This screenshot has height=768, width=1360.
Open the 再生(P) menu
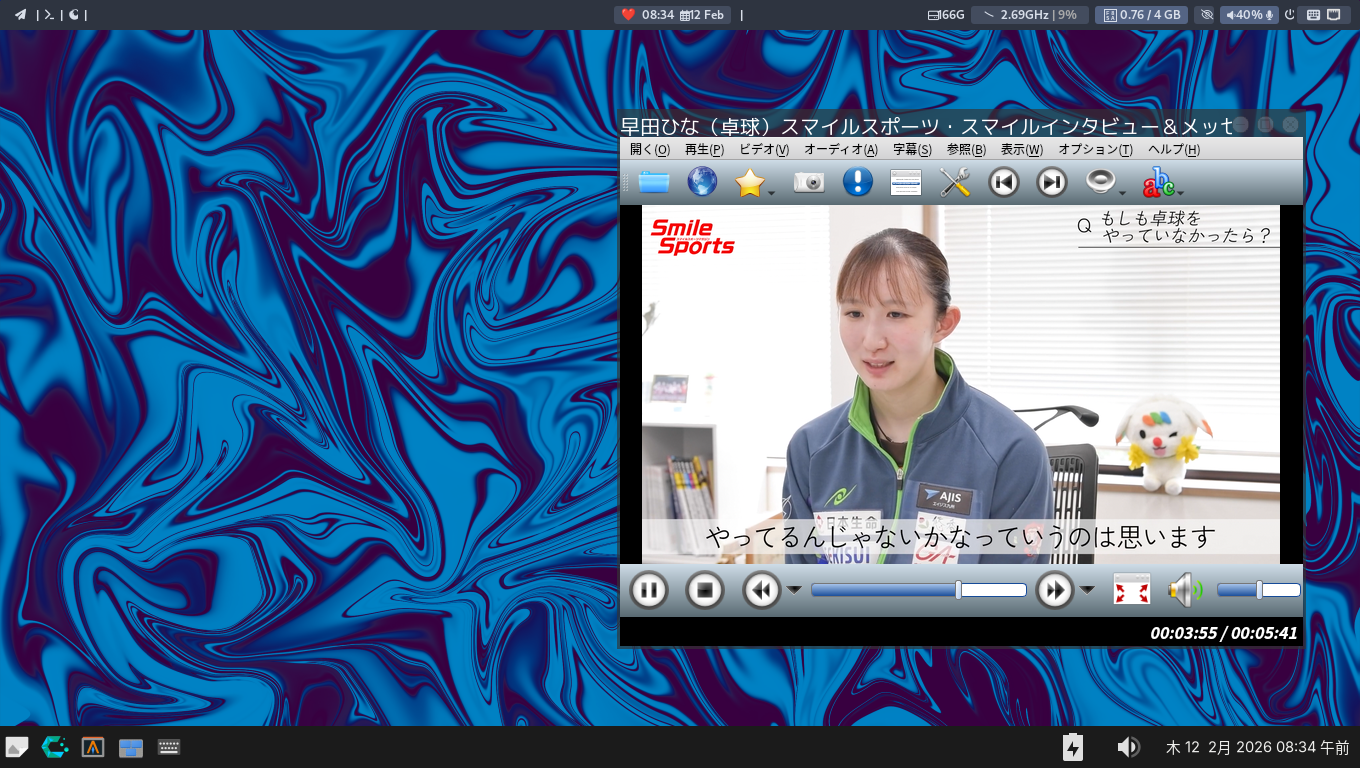click(704, 149)
